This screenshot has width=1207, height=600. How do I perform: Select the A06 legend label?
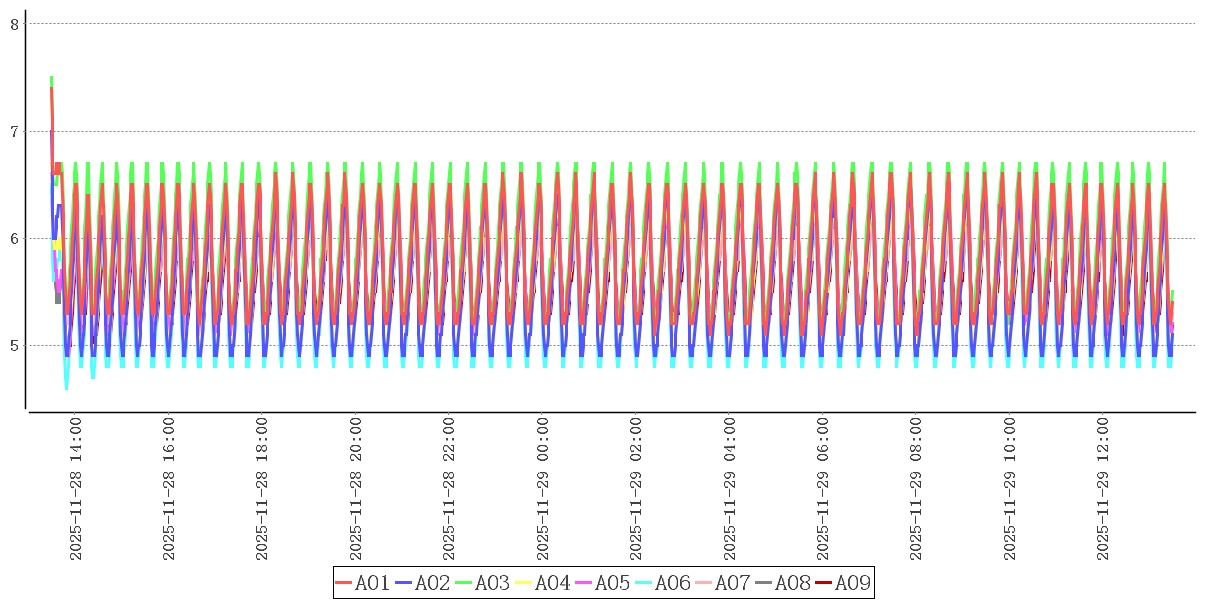tap(672, 583)
